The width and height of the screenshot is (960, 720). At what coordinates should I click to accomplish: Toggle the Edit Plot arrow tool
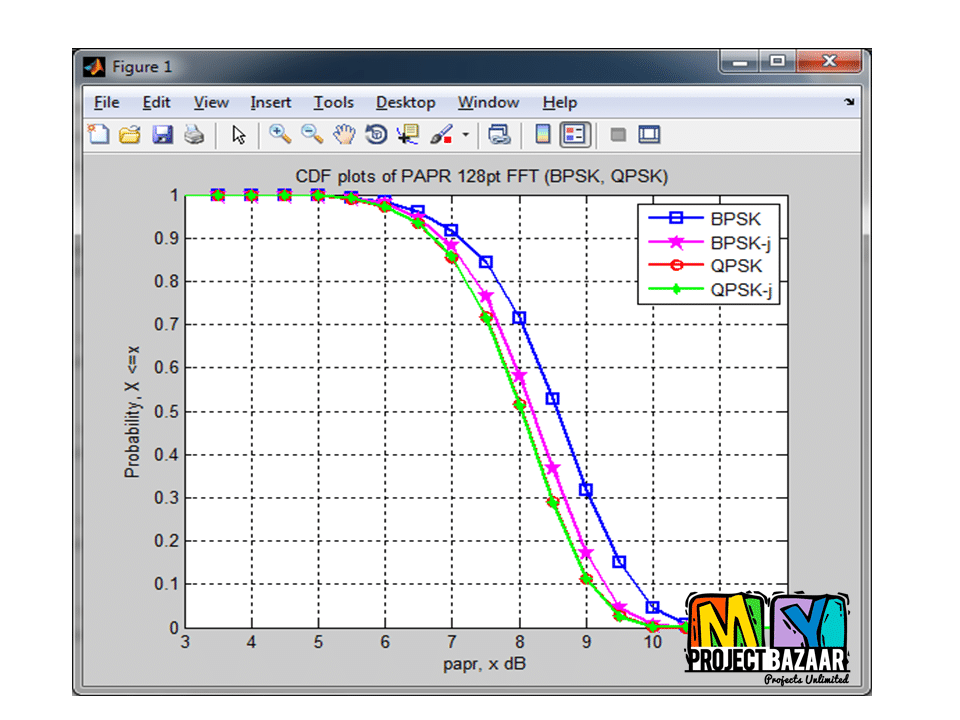(x=239, y=135)
